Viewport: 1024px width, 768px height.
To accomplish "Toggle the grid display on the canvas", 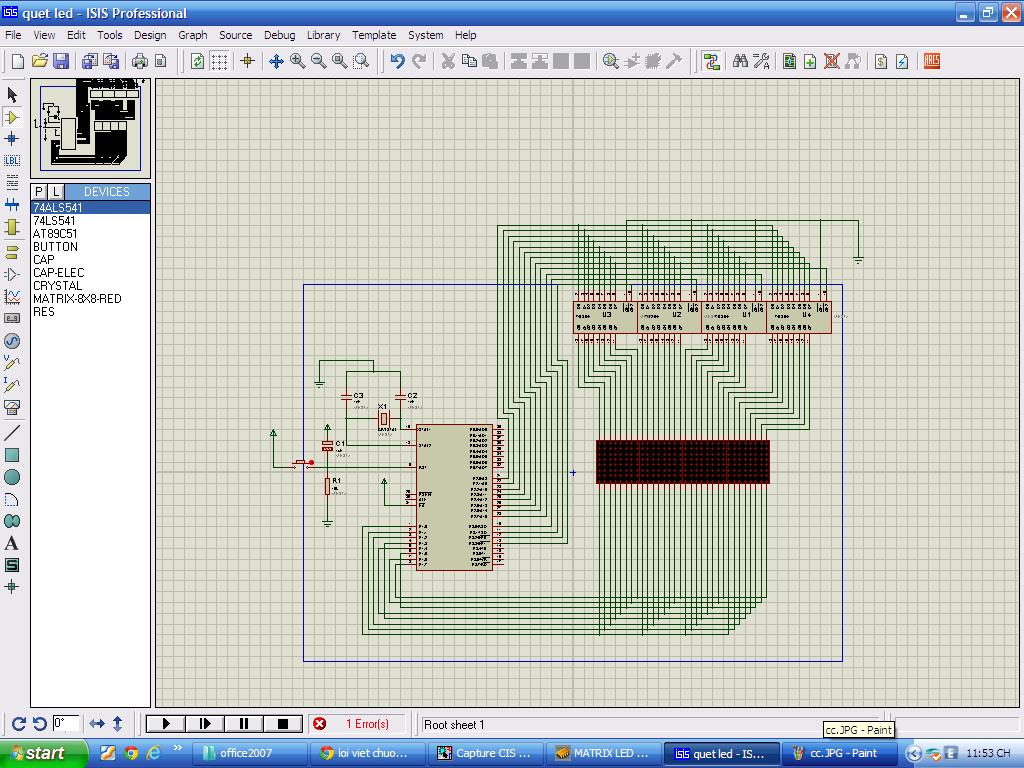I will 219,61.
